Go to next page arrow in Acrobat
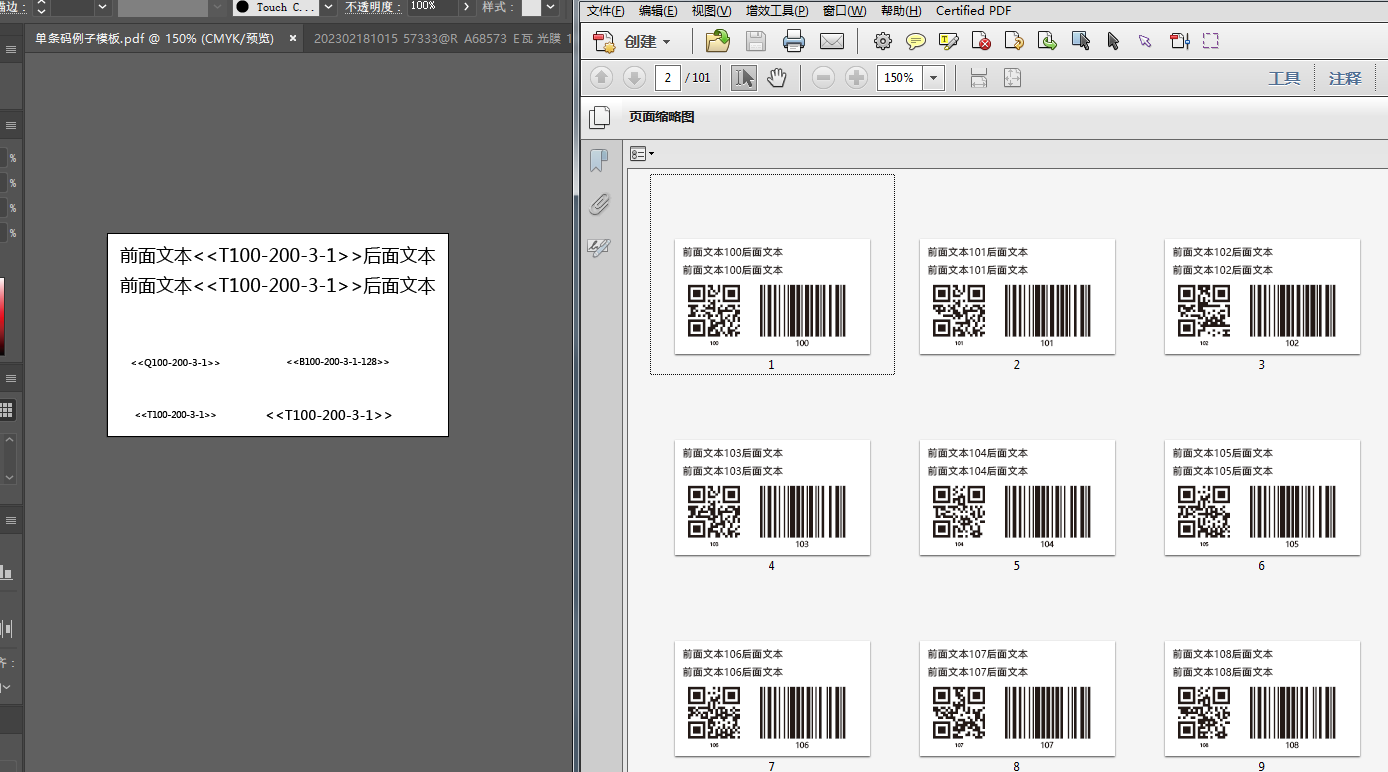Viewport: 1388px width, 772px height. tap(634, 78)
